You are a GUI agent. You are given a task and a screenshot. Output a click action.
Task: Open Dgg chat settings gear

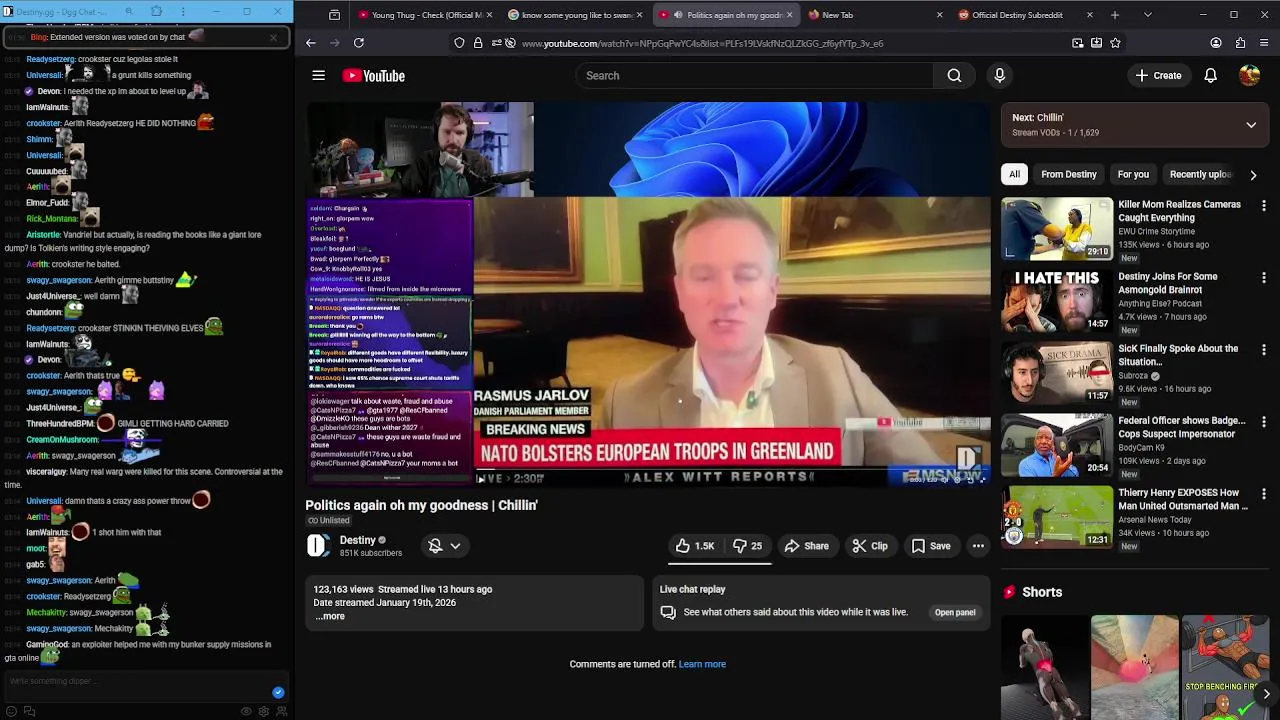(x=264, y=711)
